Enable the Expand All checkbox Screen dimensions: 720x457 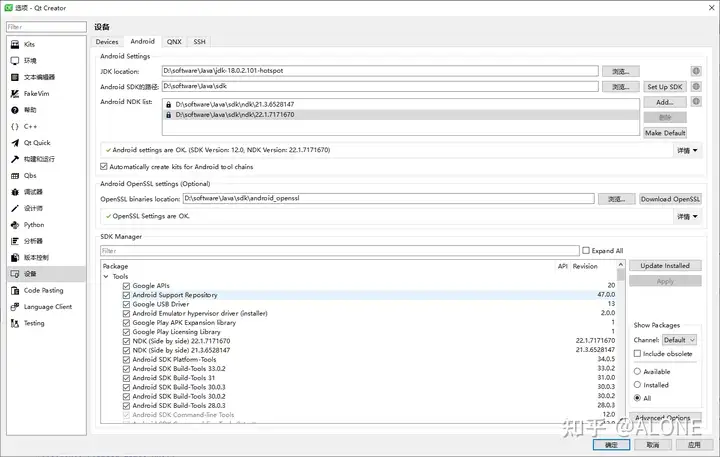(x=586, y=250)
